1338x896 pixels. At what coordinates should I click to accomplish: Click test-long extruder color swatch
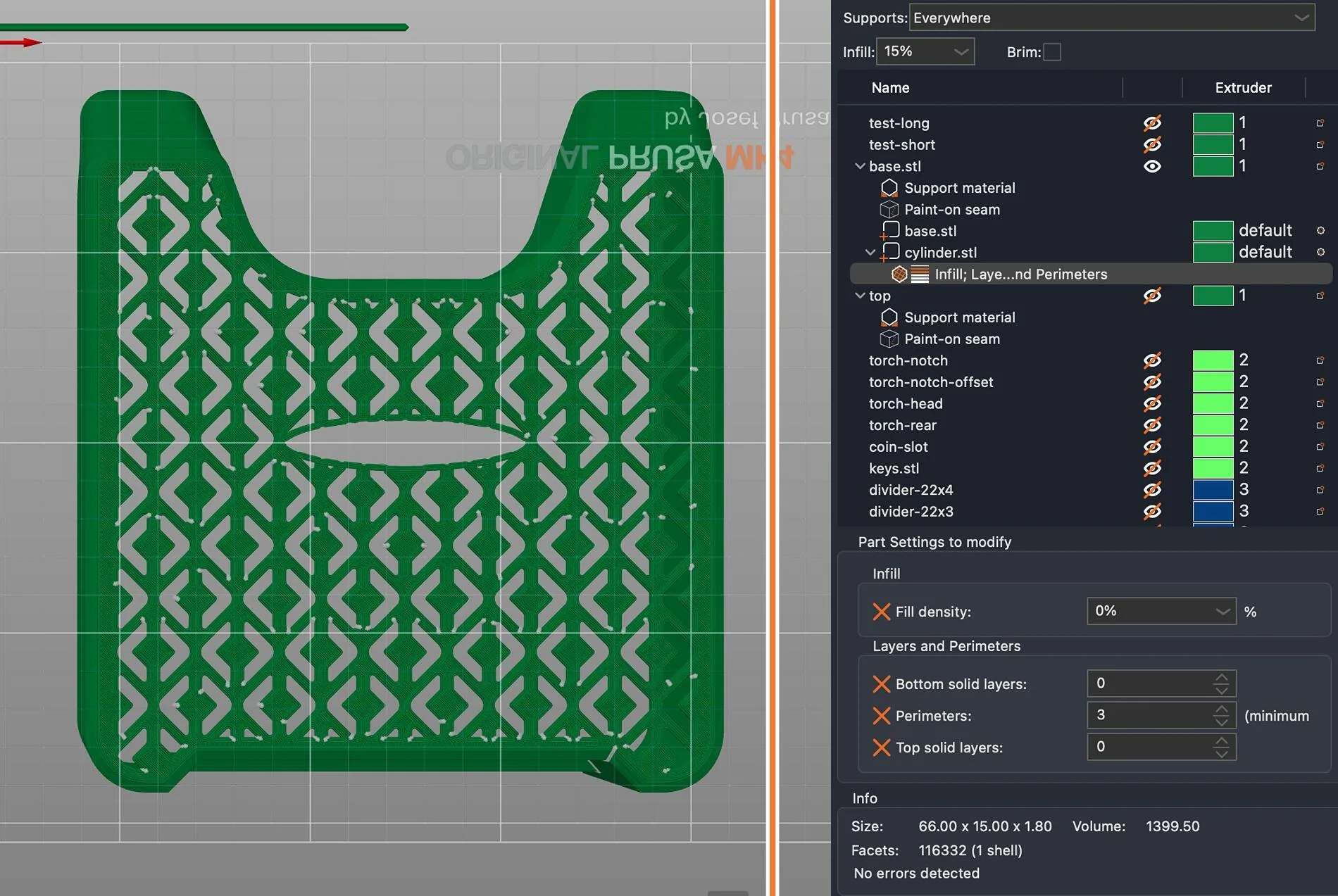(x=1213, y=123)
